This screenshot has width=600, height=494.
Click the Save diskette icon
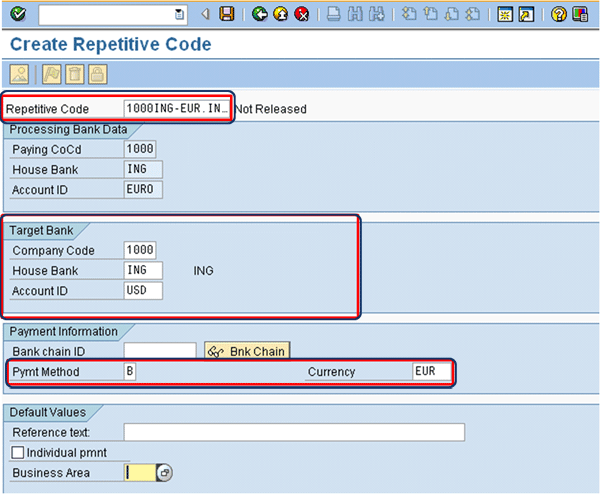click(x=227, y=14)
